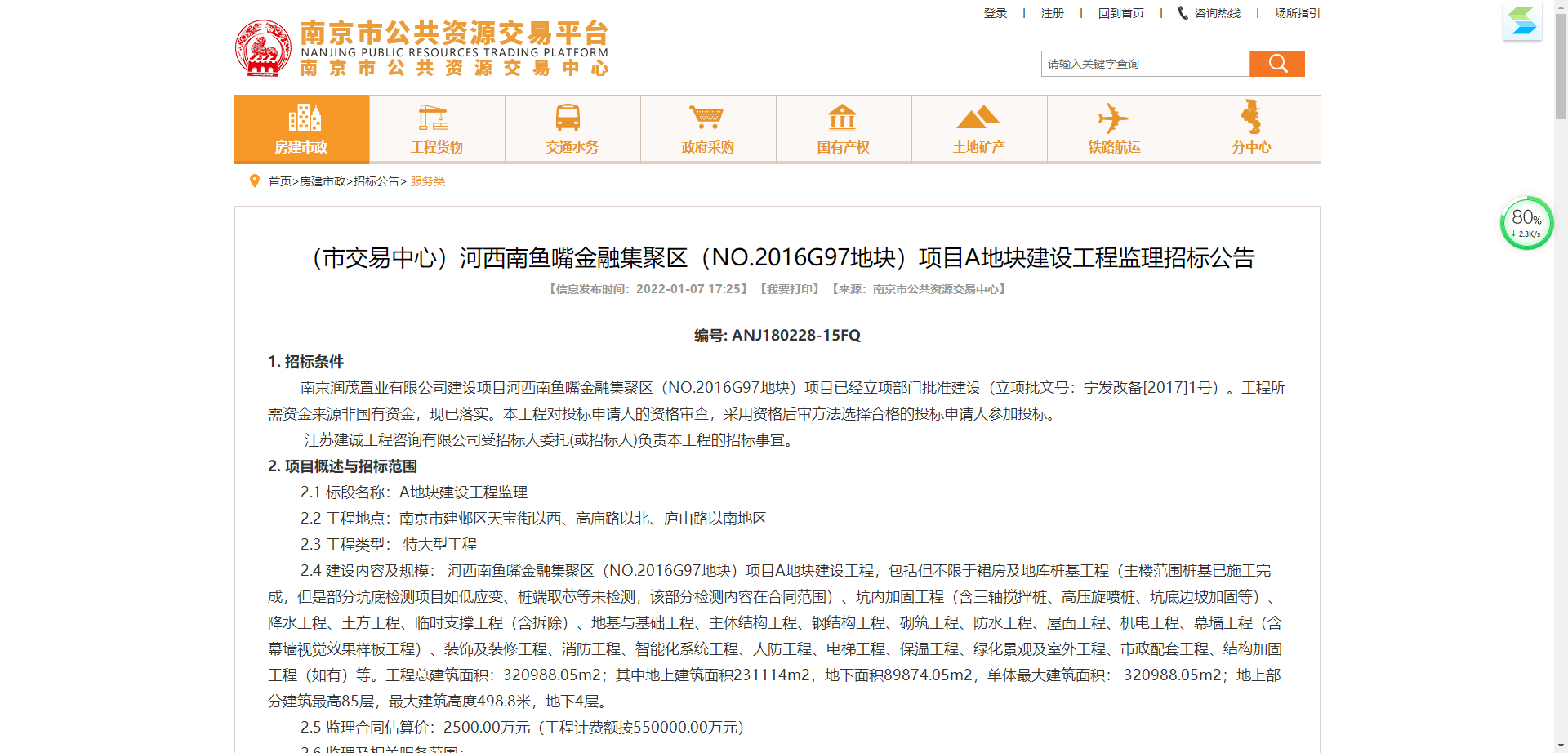Click the 咨询热线 hotline link
This screenshot has width=1568, height=753.
click(x=1209, y=13)
